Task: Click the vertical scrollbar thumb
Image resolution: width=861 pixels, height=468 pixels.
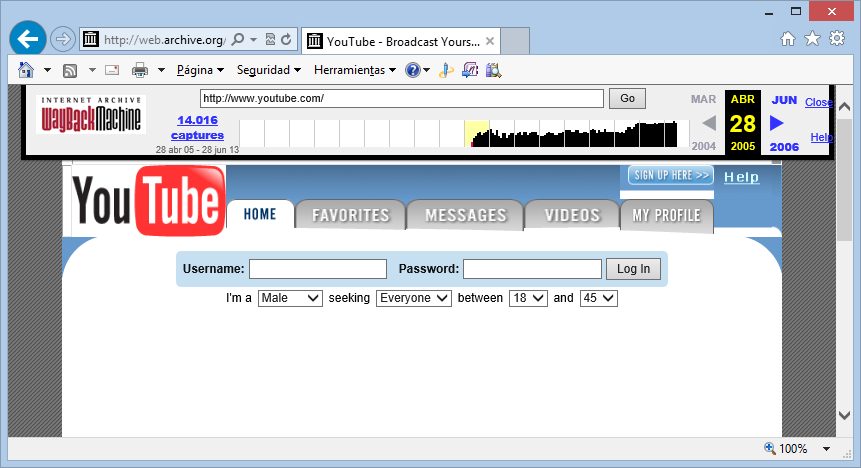Action: point(845,178)
